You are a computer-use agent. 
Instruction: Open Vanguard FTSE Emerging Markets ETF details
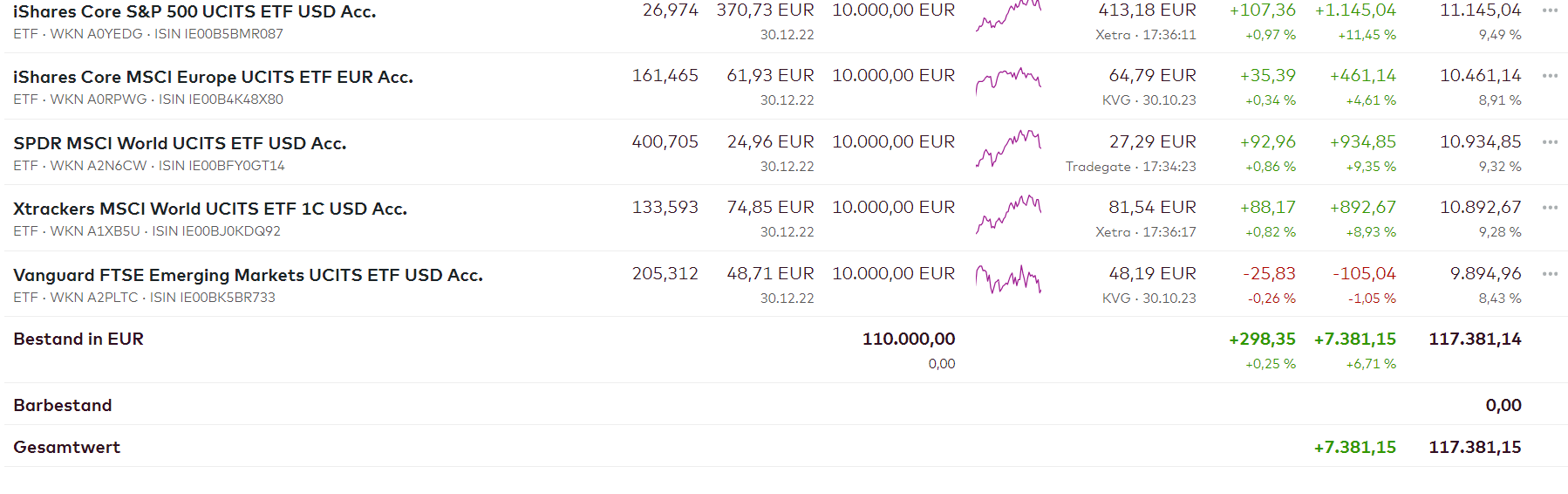click(x=248, y=275)
